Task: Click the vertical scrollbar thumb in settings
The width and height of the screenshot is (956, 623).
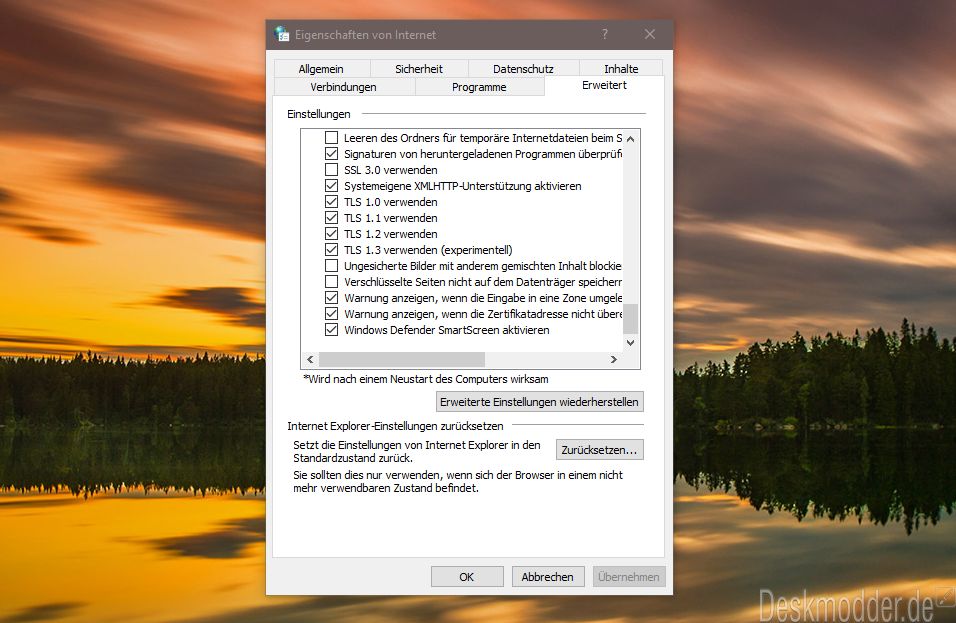Action: [x=630, y=318]
